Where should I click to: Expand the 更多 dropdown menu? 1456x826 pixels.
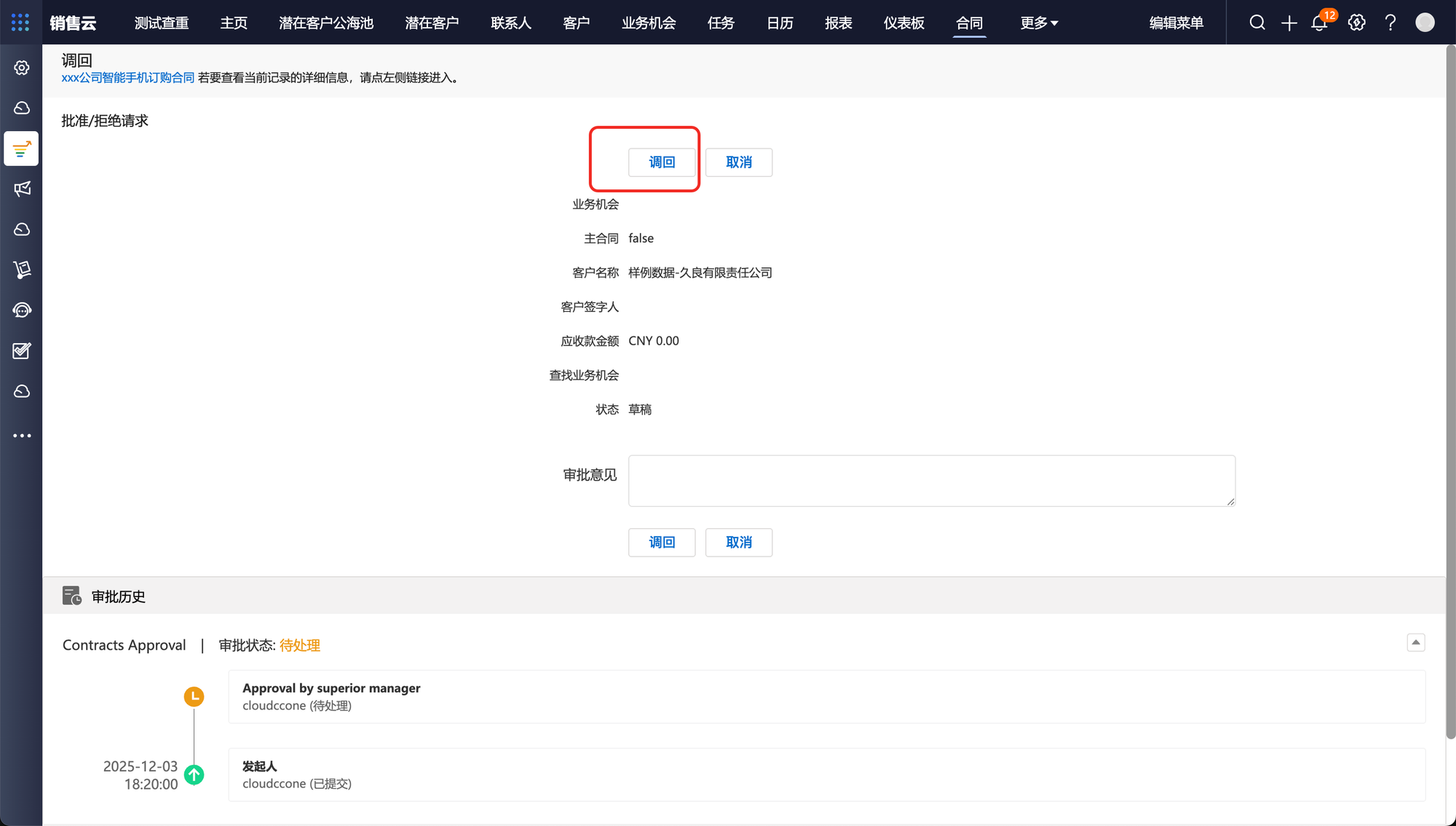[1039, 23]
